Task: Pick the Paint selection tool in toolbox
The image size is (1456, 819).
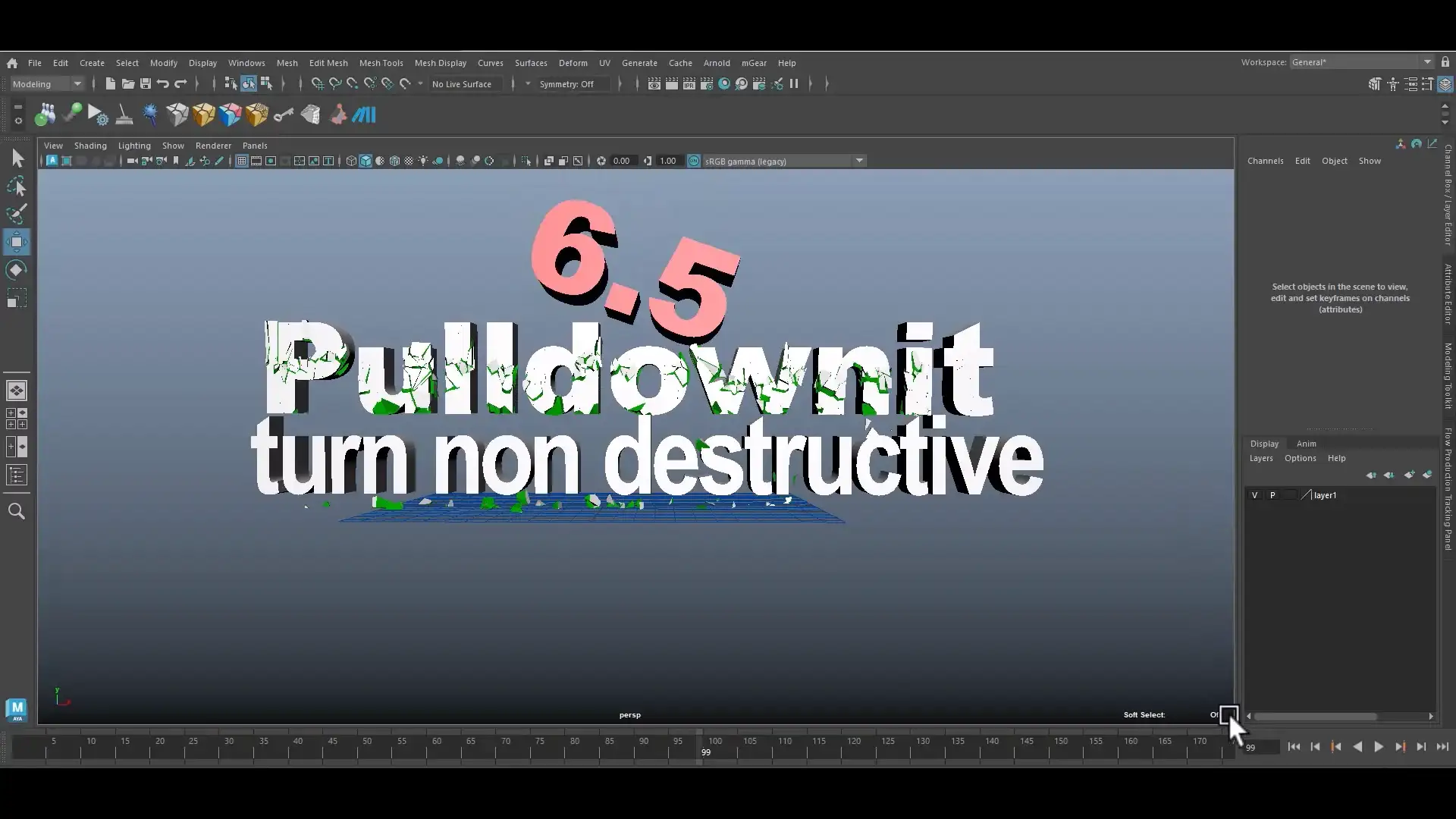Action: pyautogui.click(x=17, y=214)
